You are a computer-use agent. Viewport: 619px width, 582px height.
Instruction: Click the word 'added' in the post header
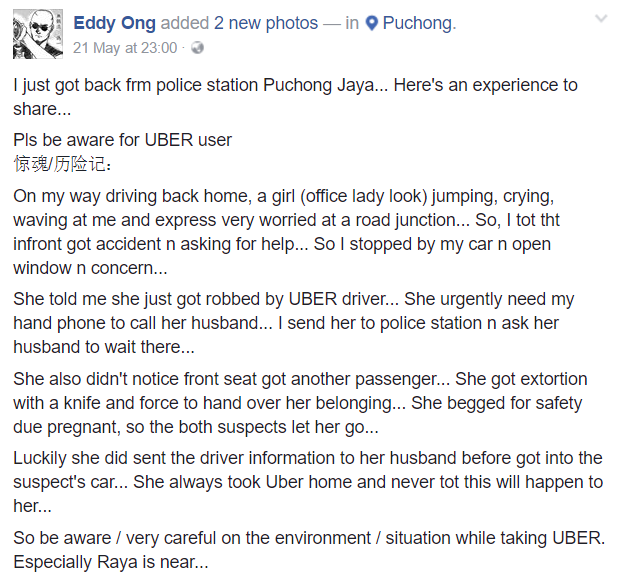point(184,23)
